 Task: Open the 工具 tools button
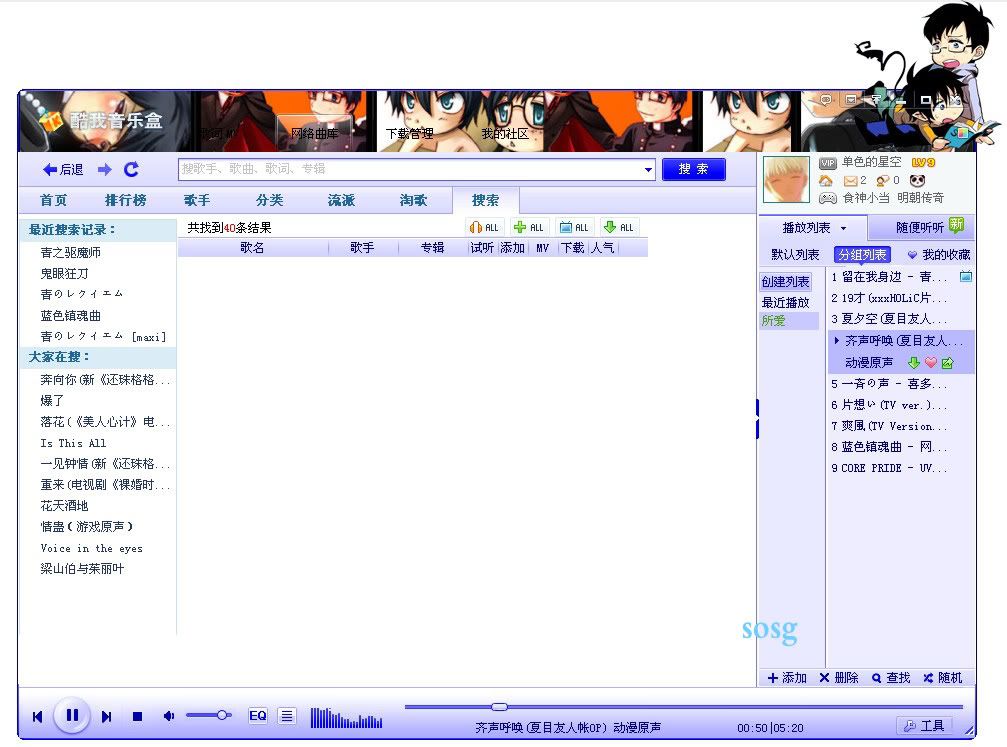pos(924,726)
